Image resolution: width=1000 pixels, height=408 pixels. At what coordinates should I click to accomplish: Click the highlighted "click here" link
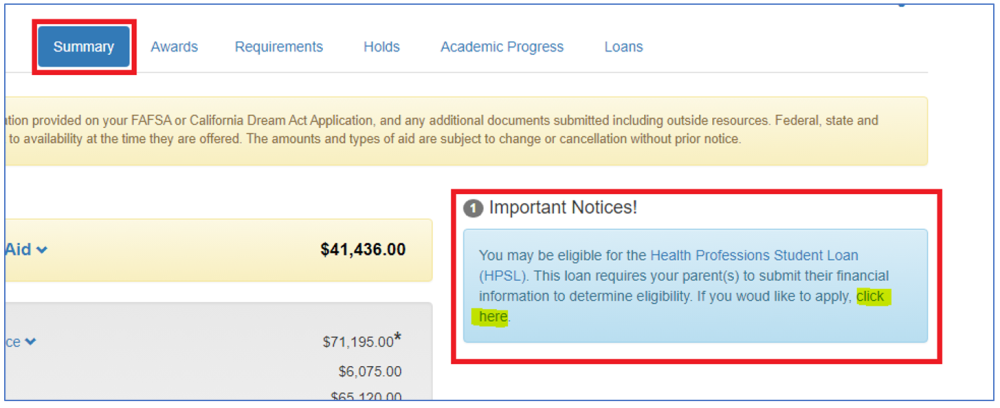click(x=872, y=297)
